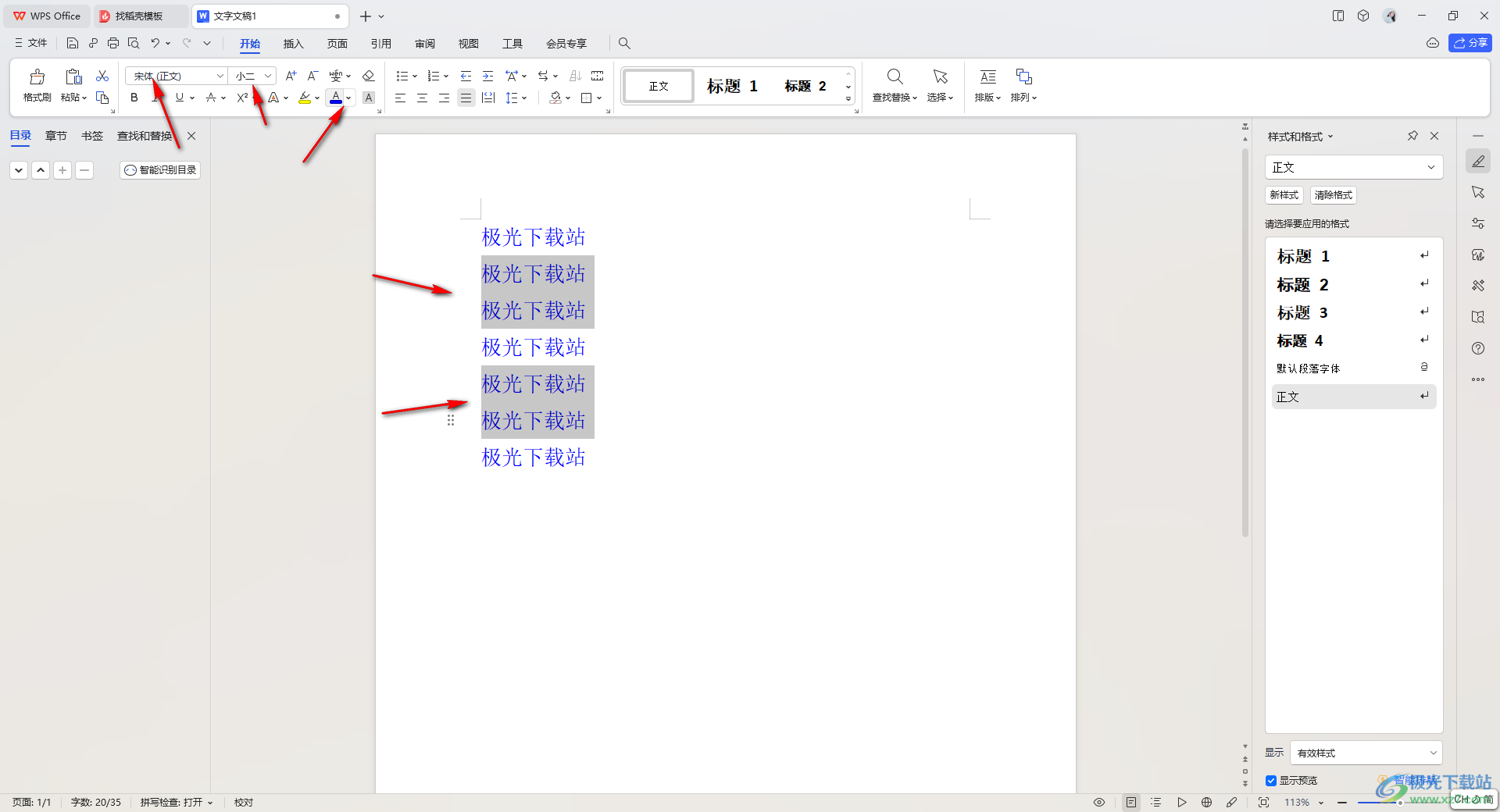
Task: Switch to Web layout globe icon
Action: click(x=1206, y=802)
